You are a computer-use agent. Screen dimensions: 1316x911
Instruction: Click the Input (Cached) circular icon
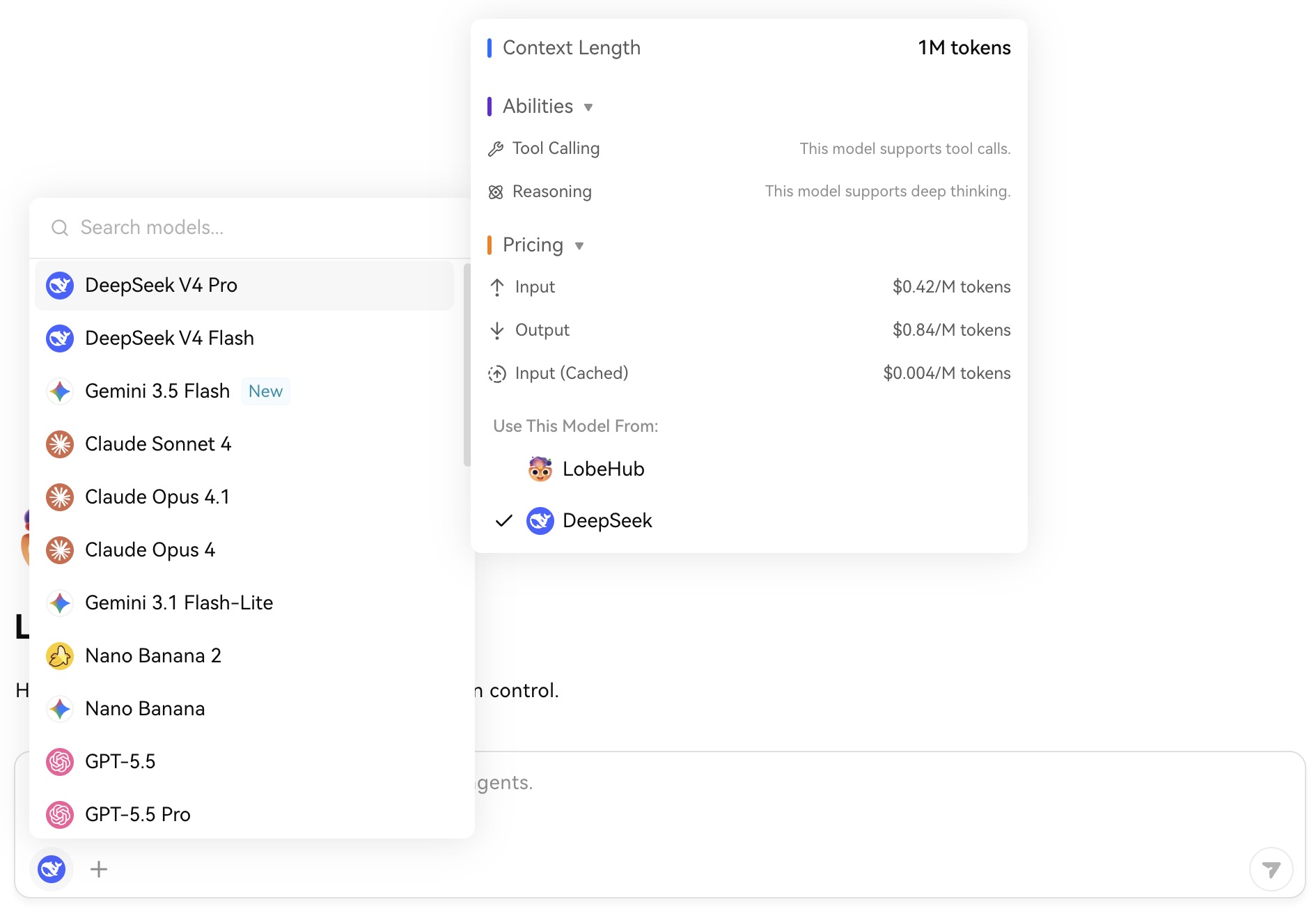tap(497, 374)
